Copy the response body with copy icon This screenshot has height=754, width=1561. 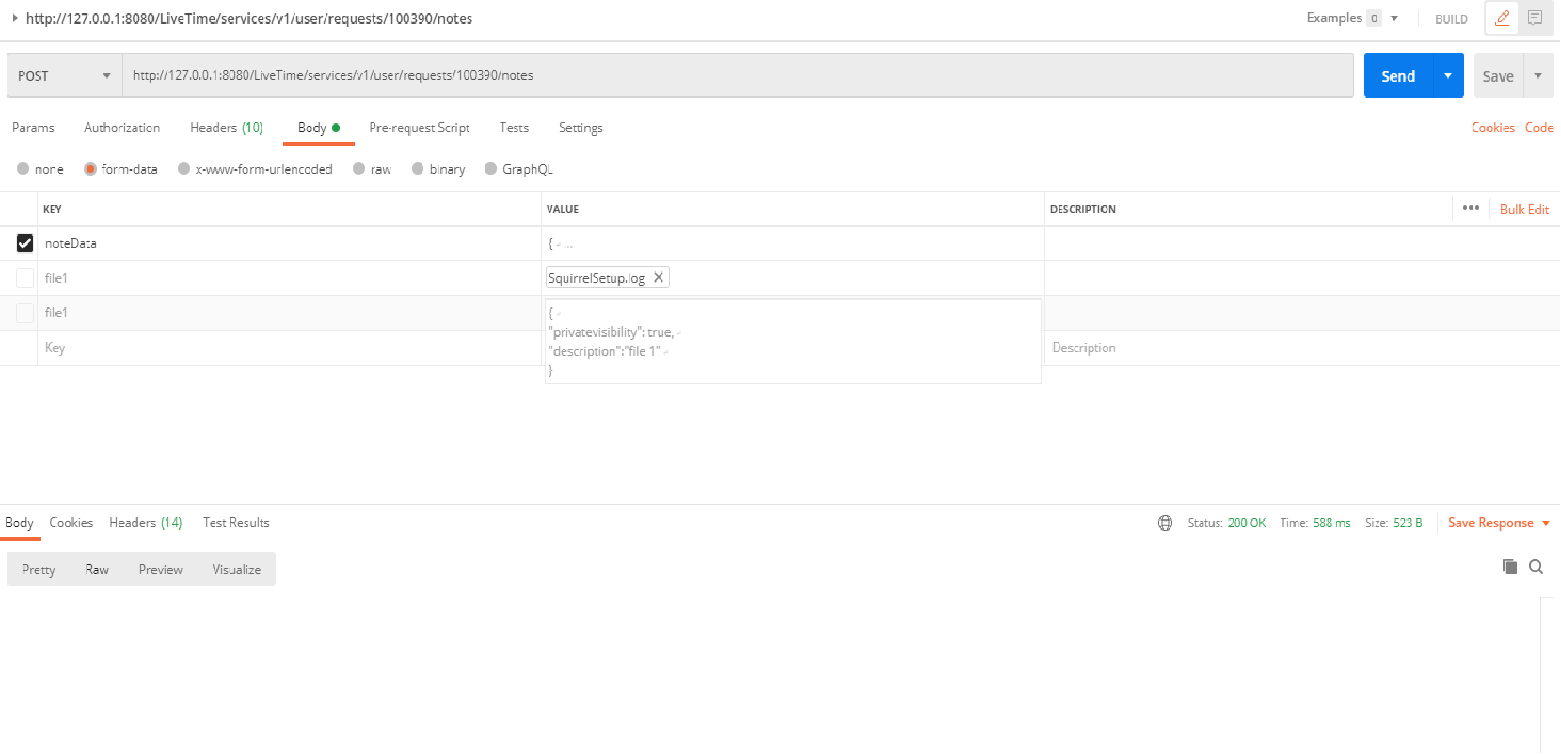pyautogui.click(x=1510, y=567)
